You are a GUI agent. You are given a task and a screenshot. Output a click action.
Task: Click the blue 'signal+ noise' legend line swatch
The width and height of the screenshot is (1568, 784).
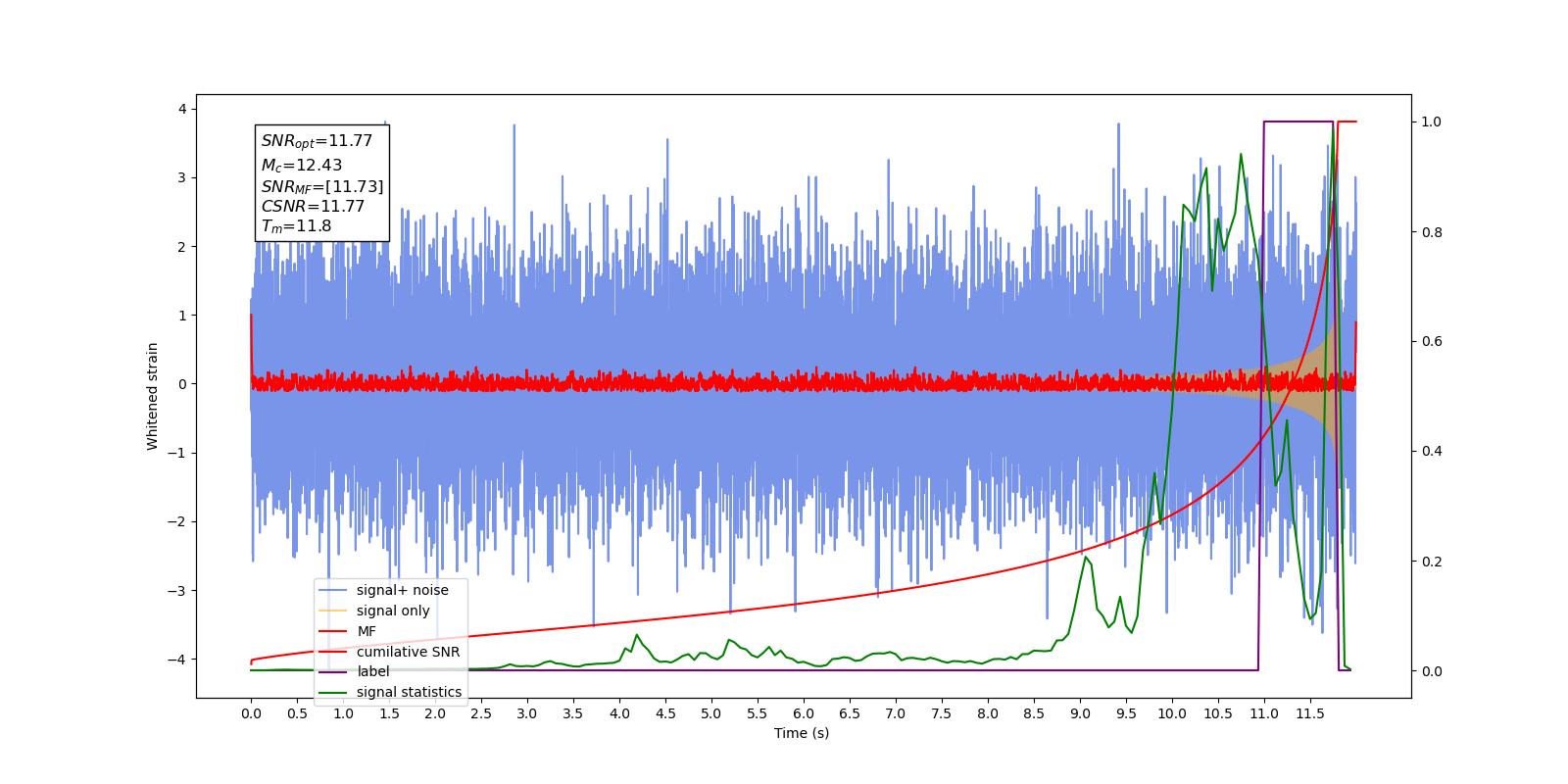[x=333, y=590]
